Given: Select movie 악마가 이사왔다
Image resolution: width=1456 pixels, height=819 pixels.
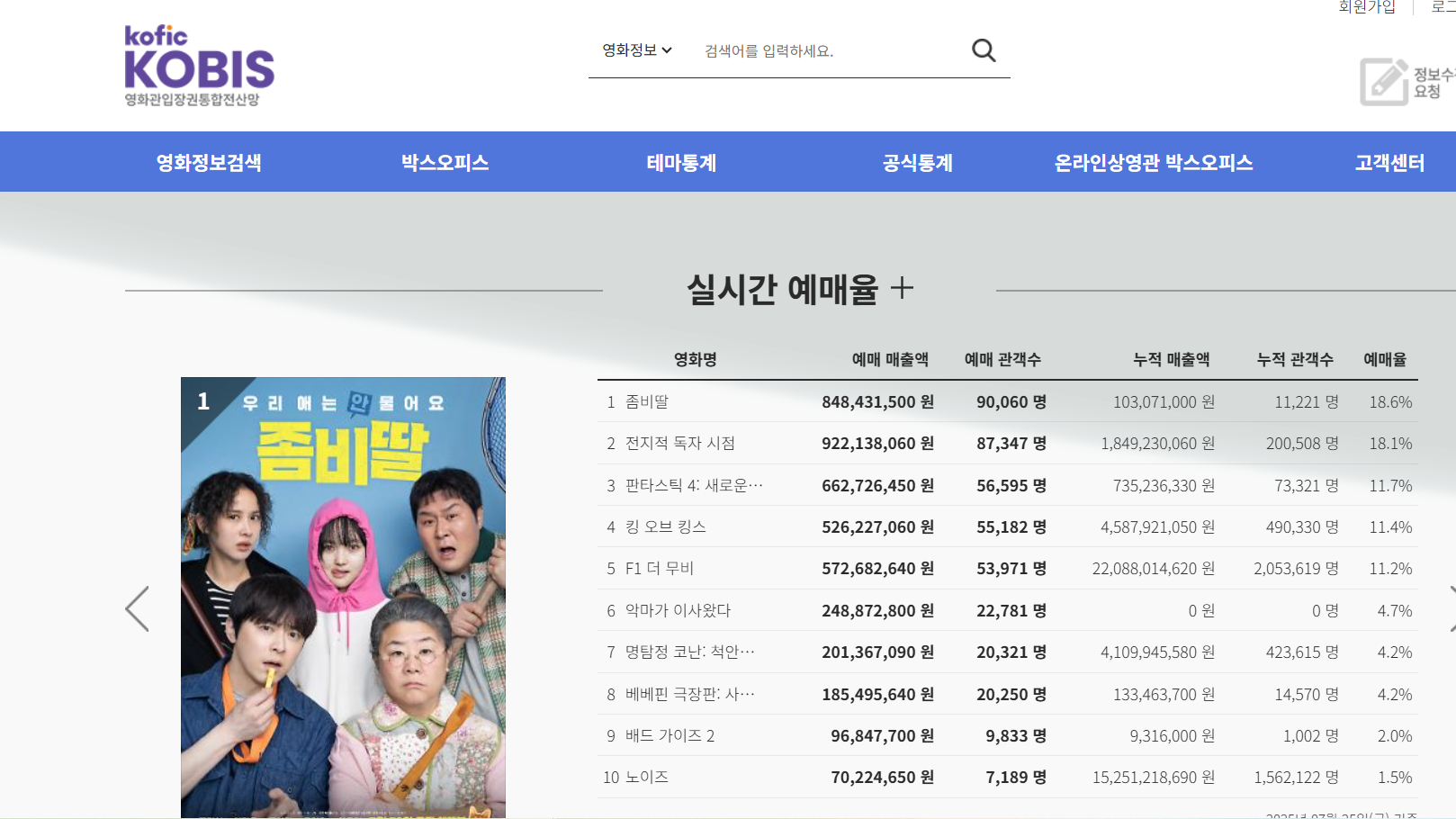Looking at the screenshot, I should (x=679, y=610).
